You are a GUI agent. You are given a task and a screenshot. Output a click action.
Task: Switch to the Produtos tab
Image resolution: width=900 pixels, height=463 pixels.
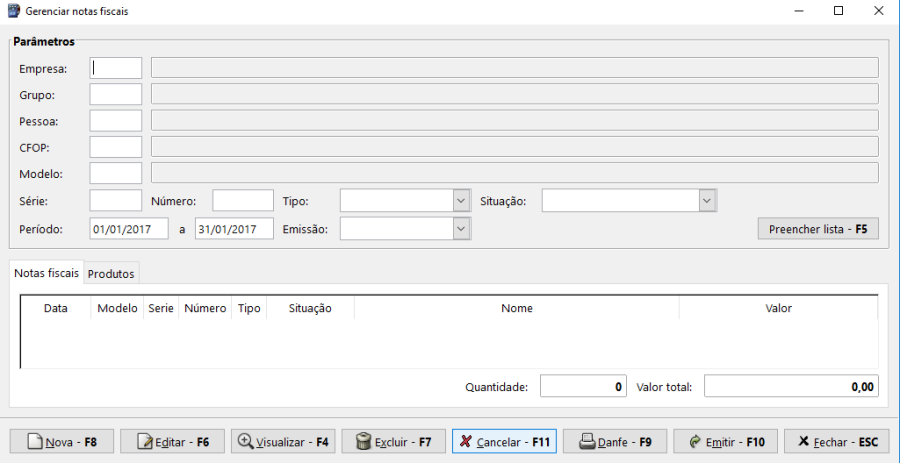[111, 274]
